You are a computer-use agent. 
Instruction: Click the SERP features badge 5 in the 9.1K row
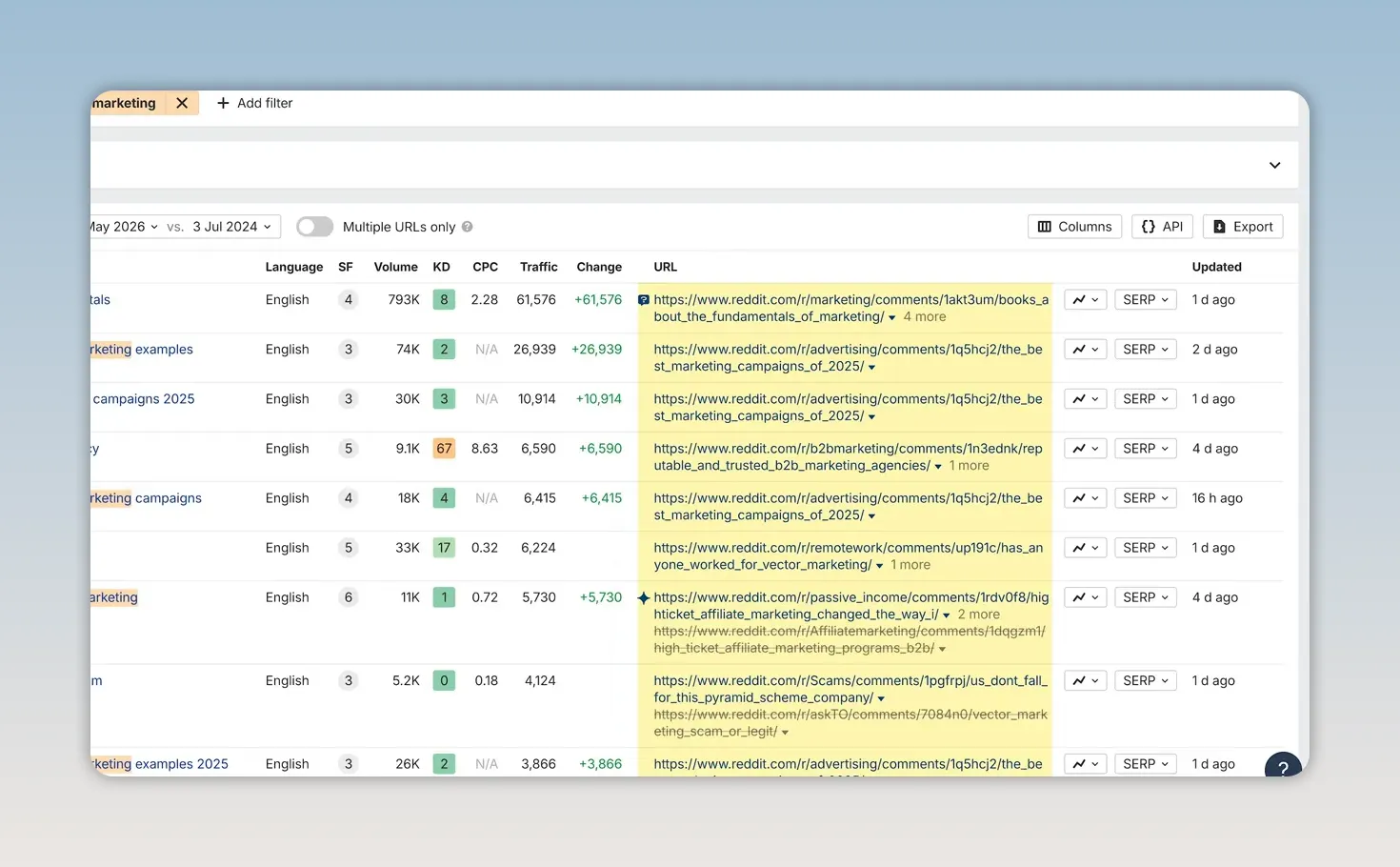(x=349, y=449)
